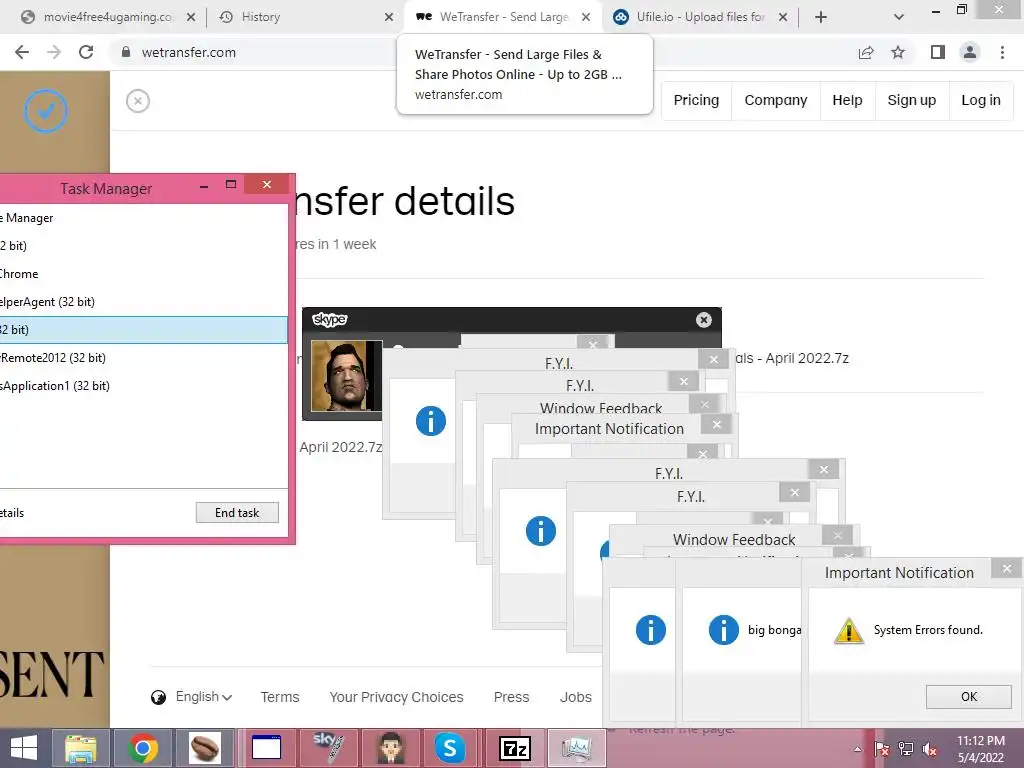Click muted volume tray icon
The image size is (1024, 768).
pos(929,749)
